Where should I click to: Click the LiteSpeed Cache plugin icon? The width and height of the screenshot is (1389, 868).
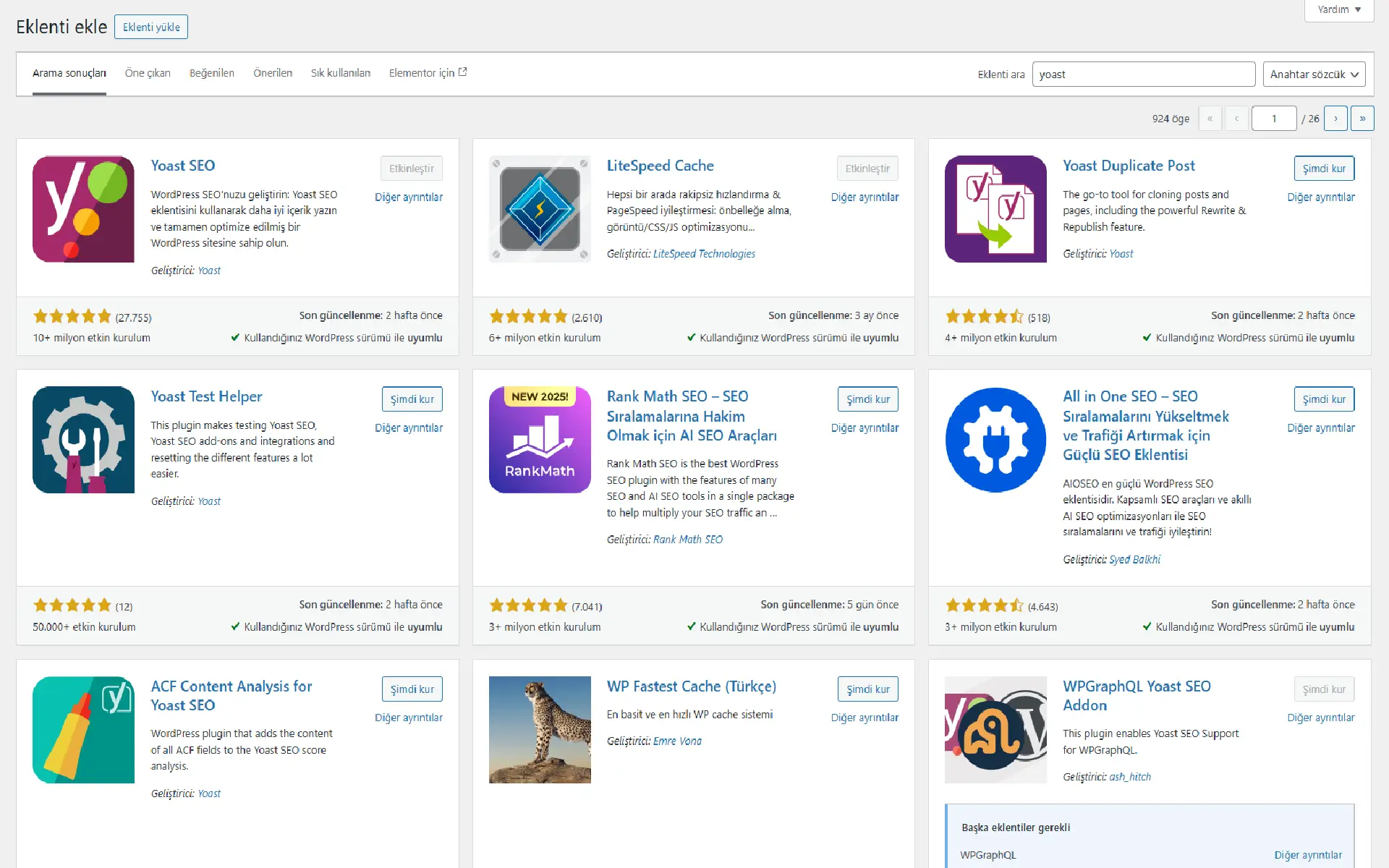[x=539, y=208]
